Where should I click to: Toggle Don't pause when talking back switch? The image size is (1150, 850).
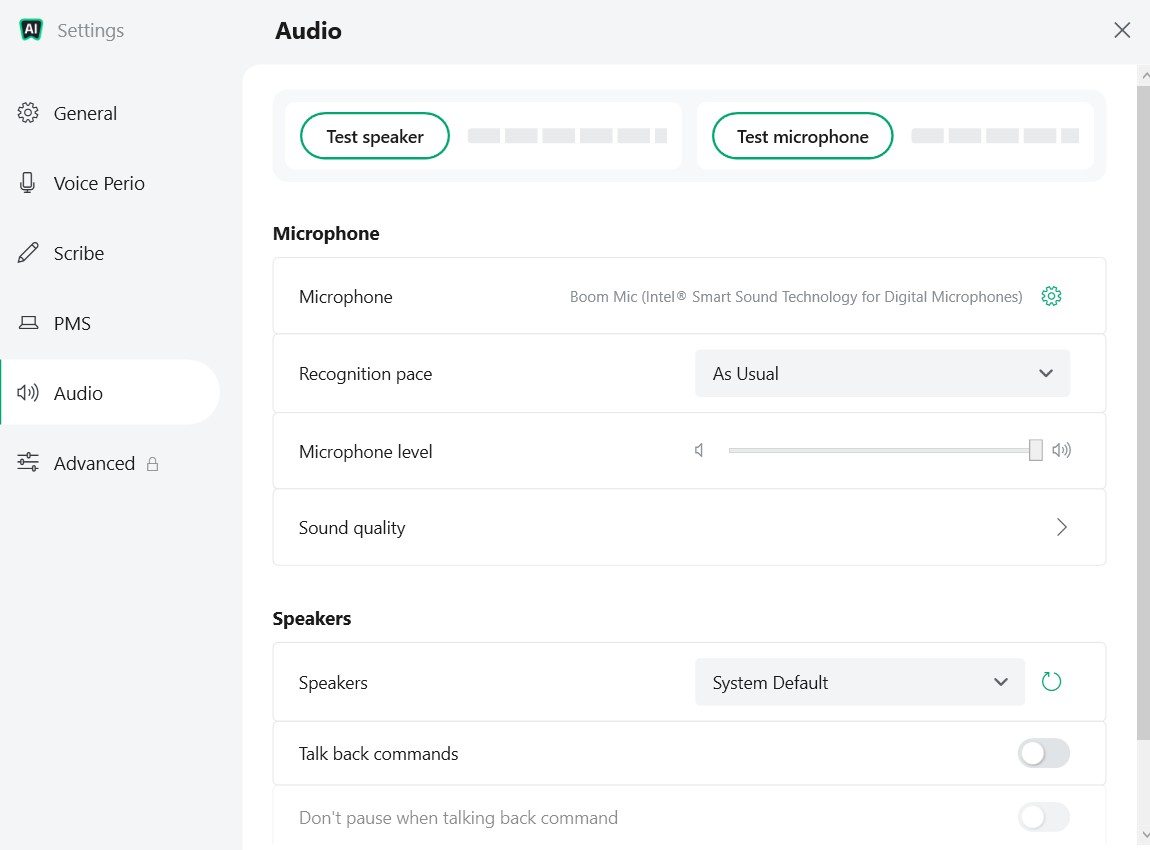(x=1043, y=817)
